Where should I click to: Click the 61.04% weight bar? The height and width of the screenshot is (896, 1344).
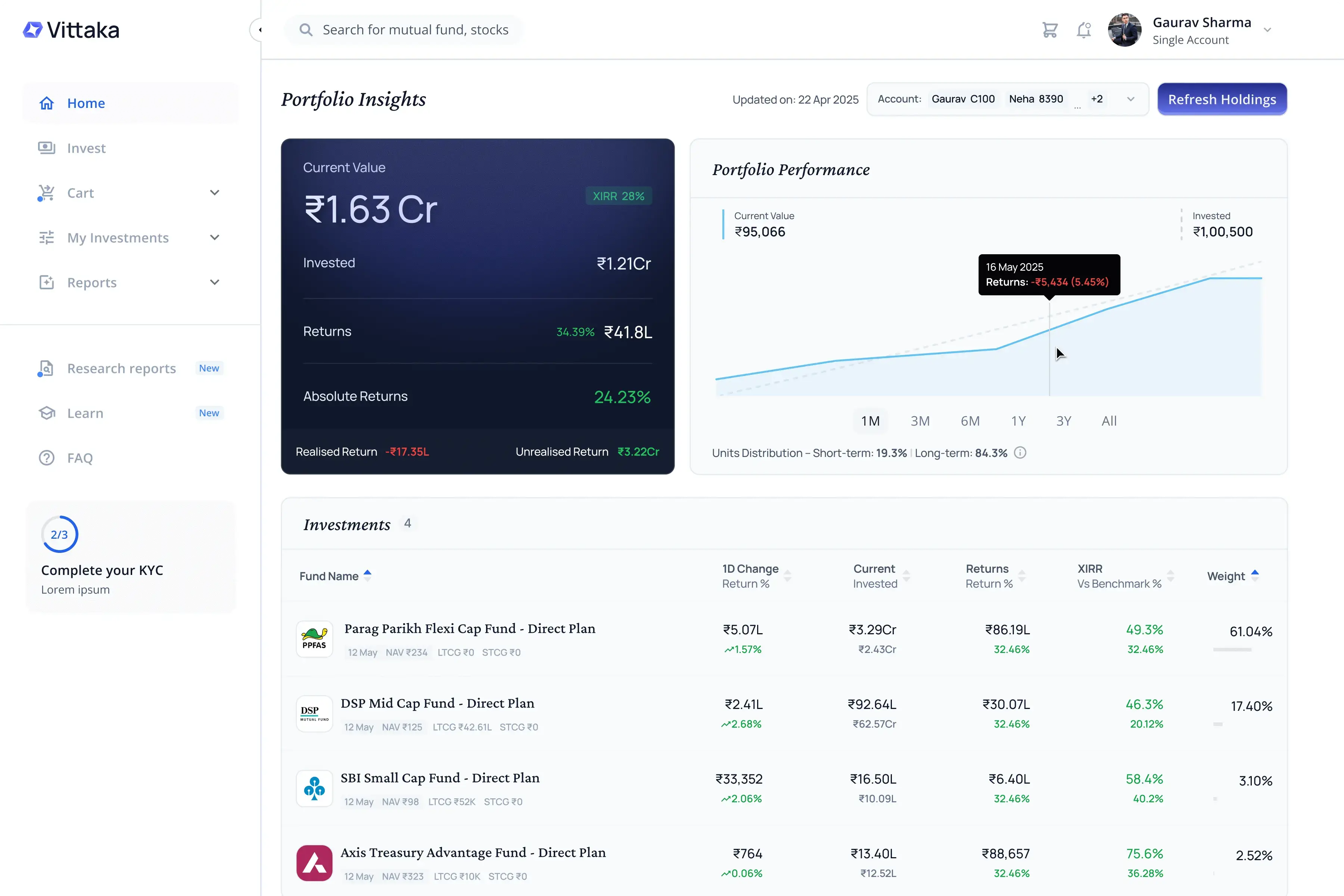[x=1232, y=650]
